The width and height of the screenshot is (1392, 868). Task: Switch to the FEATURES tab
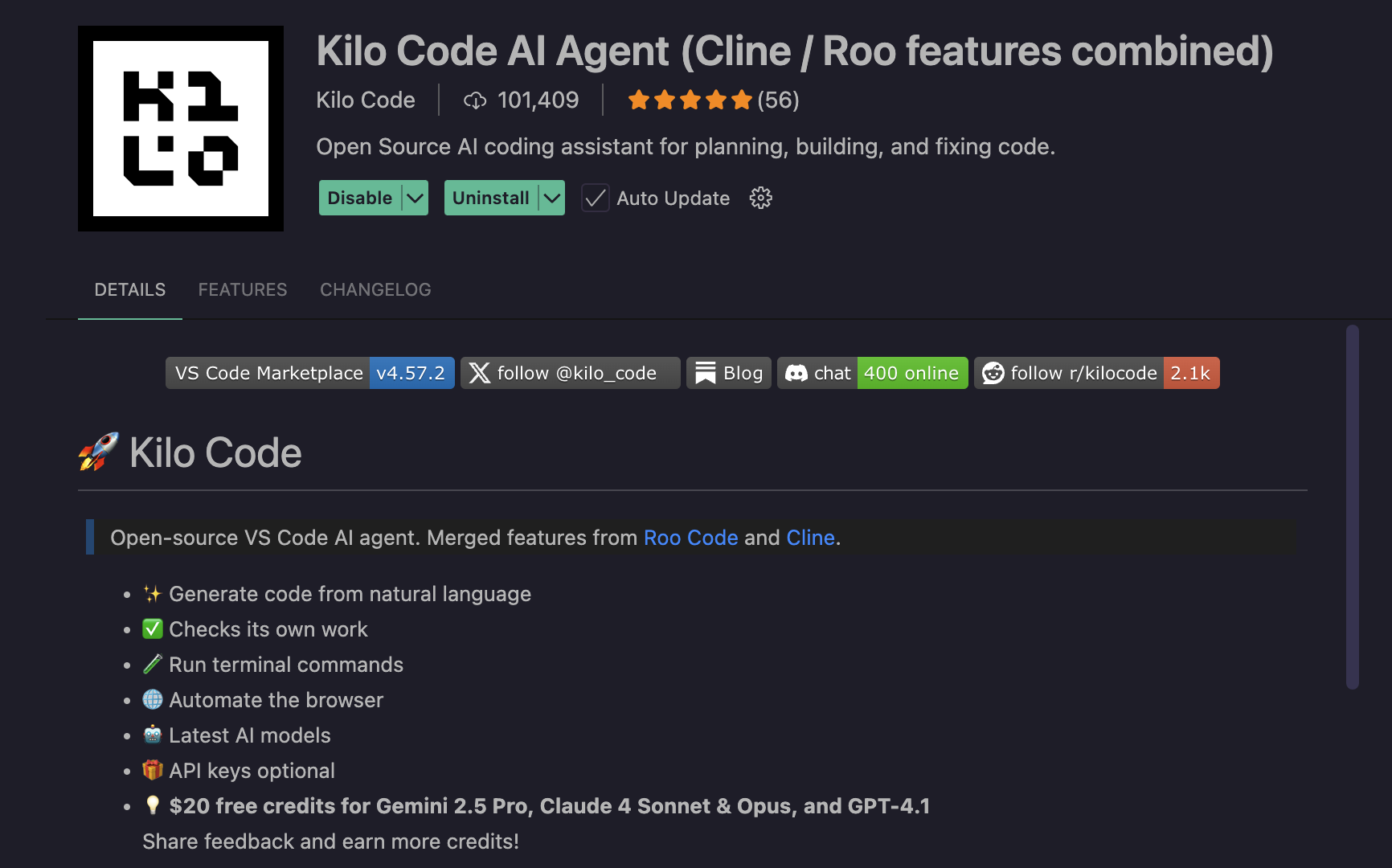click(243, 289)
